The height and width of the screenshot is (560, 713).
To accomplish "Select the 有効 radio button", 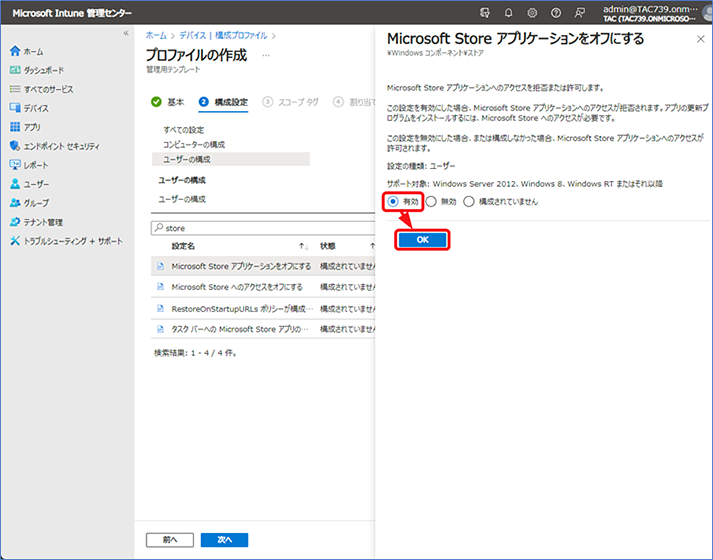I will click(393, 201).
